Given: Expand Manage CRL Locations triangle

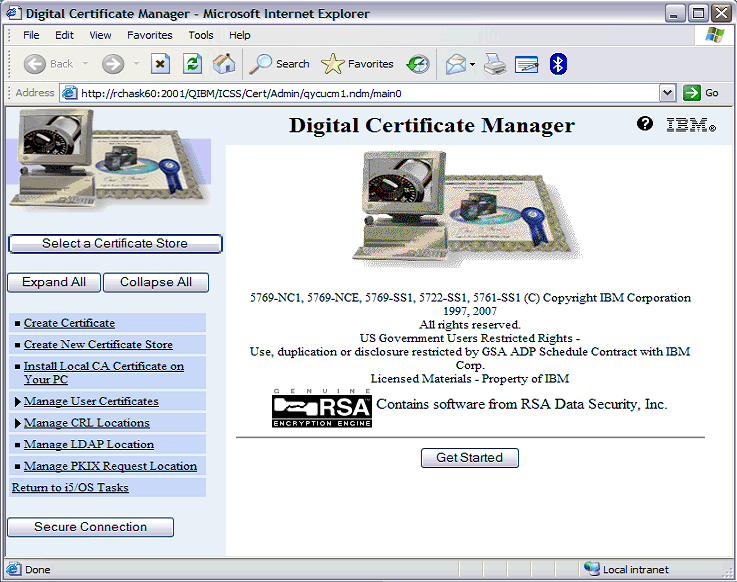Looking at the screenshot, I should 18,423.
